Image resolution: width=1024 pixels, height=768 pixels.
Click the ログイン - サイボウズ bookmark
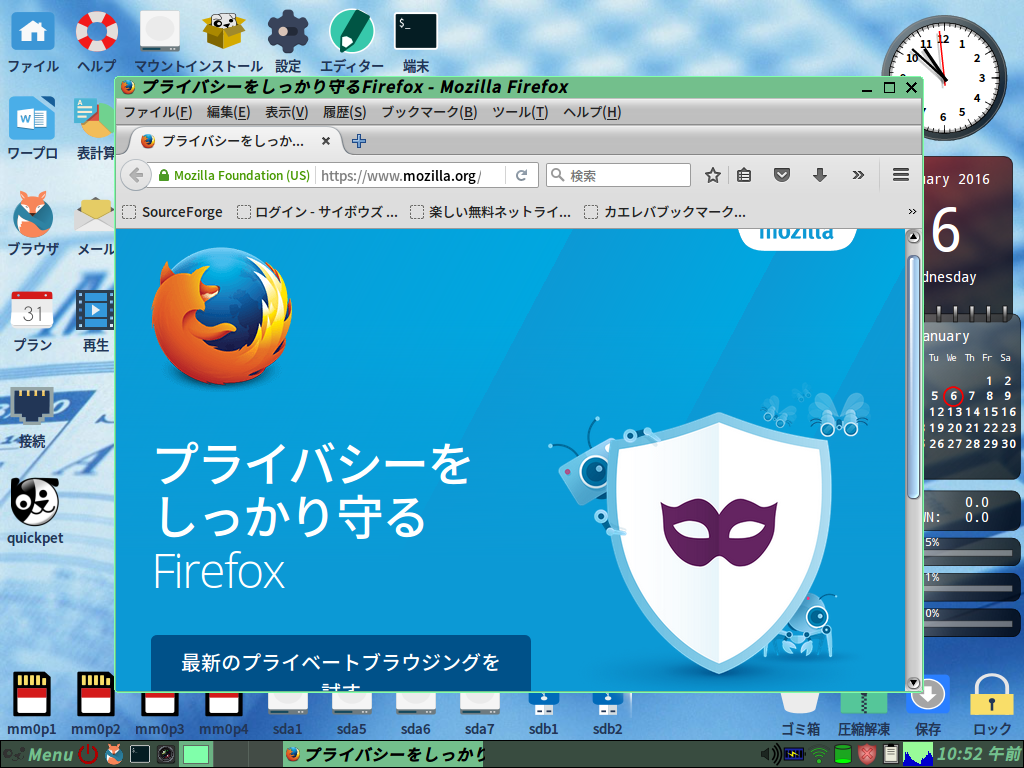pos(317,212)
